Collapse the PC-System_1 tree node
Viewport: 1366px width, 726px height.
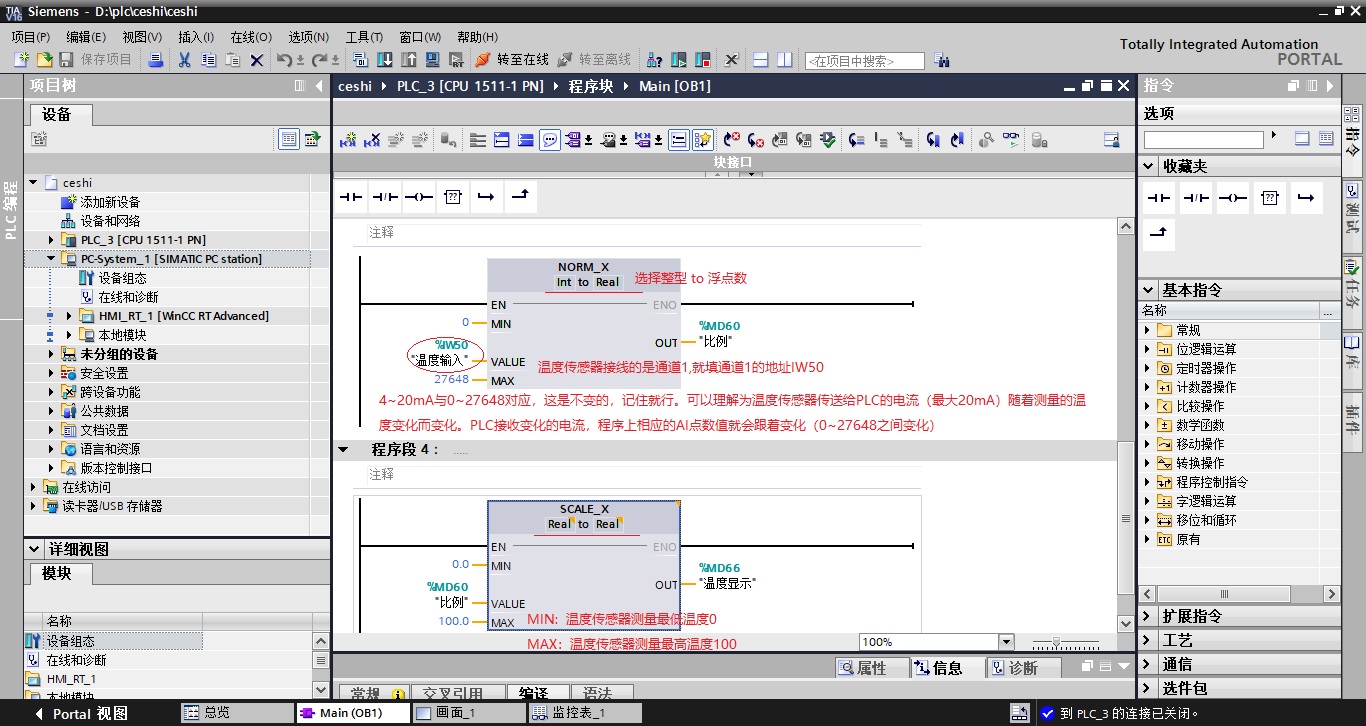tap(52, 259)
